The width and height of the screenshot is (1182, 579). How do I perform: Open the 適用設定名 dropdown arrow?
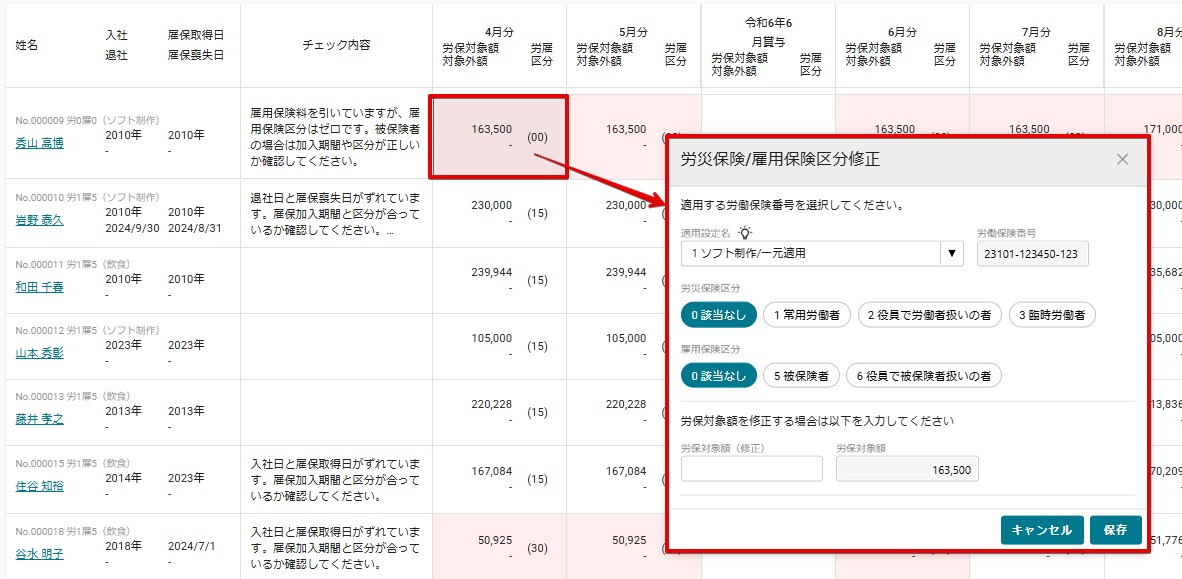[951, 254]
